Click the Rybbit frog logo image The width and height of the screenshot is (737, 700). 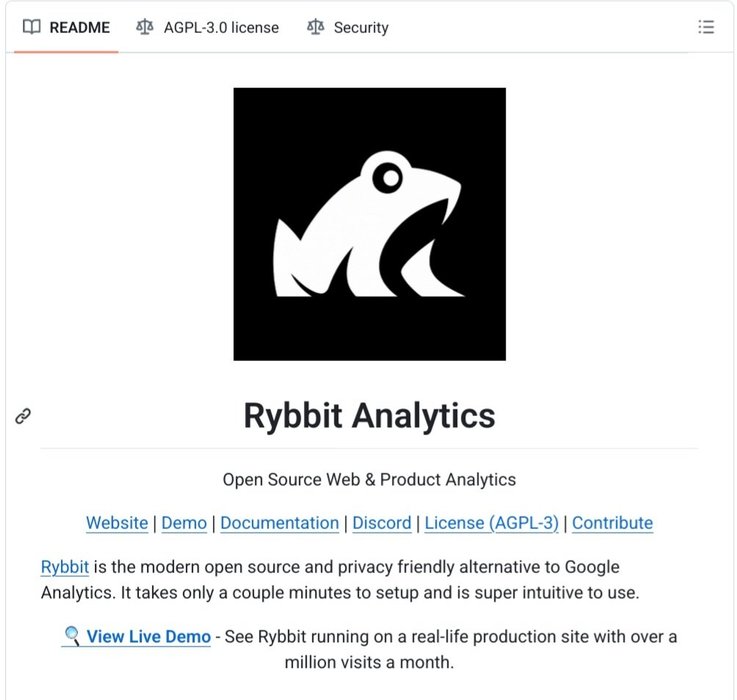(x=369, y=224)
